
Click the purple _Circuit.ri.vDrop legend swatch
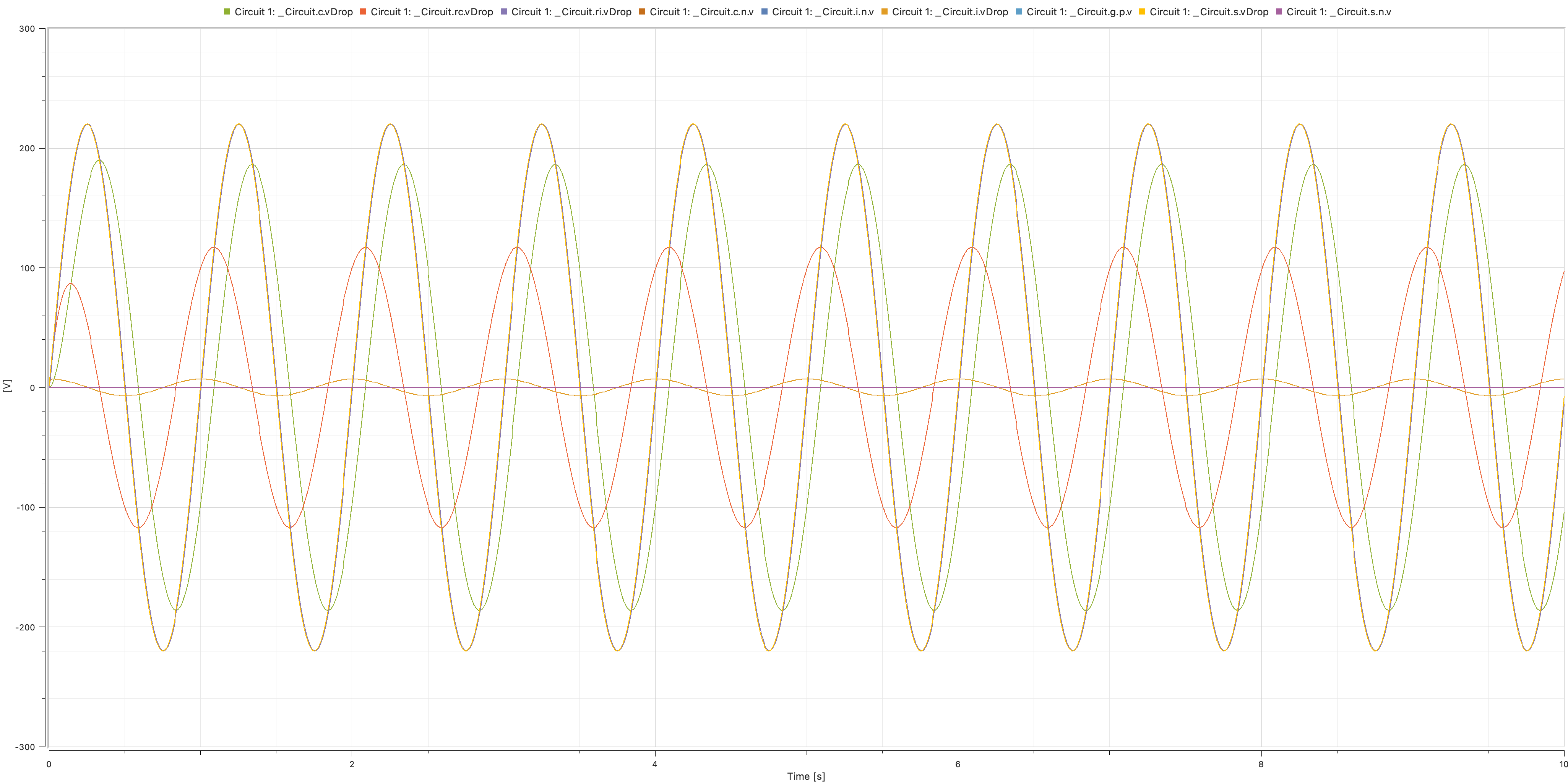coord(503,11)
